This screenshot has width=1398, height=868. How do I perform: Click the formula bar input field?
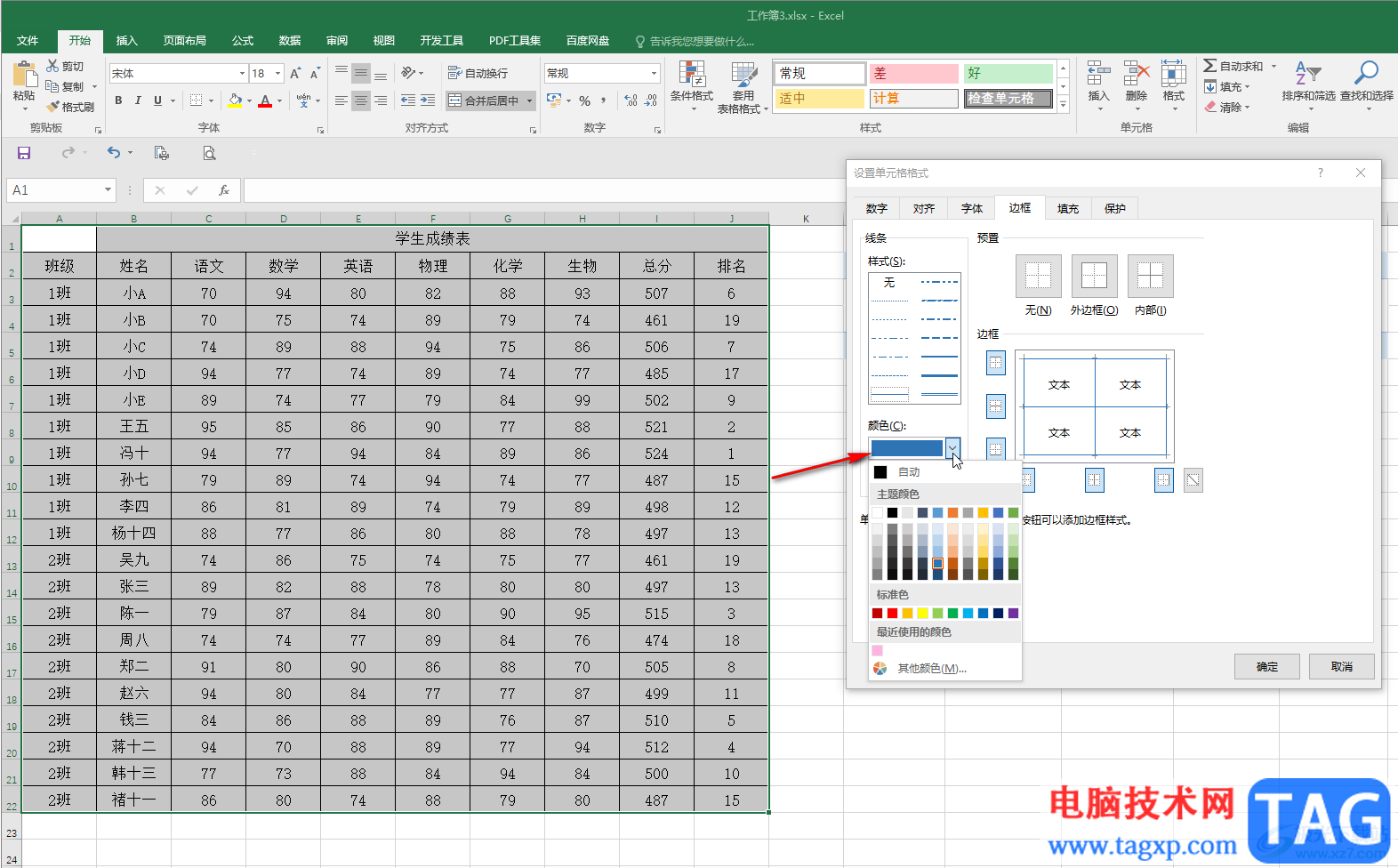544,190
